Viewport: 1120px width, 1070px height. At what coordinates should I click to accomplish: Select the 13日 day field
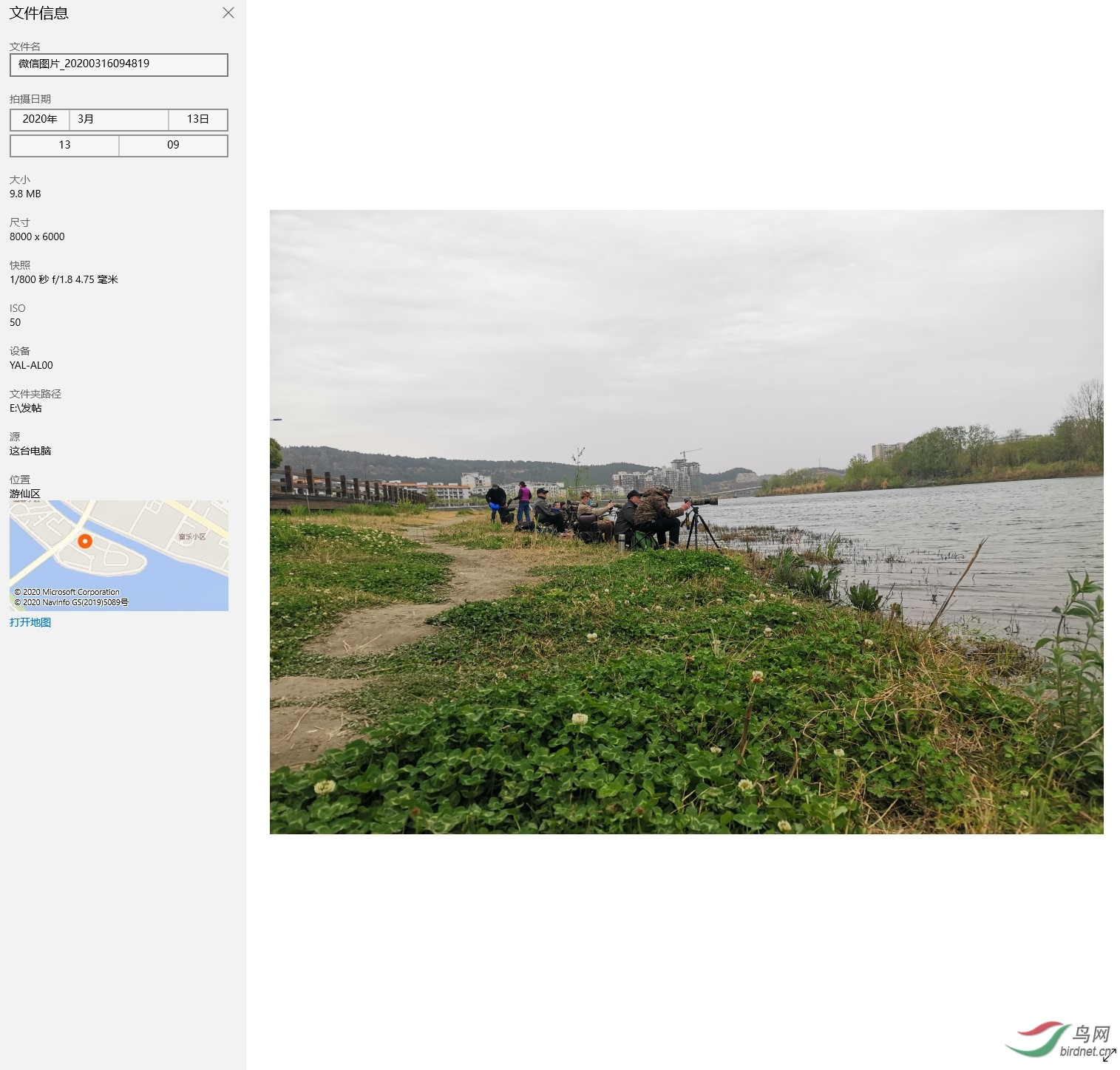pos(197,119)
